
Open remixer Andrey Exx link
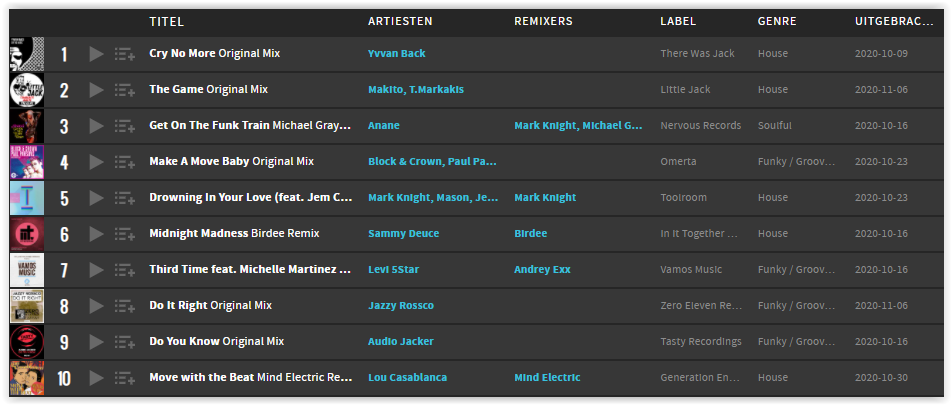click(542, 270)
